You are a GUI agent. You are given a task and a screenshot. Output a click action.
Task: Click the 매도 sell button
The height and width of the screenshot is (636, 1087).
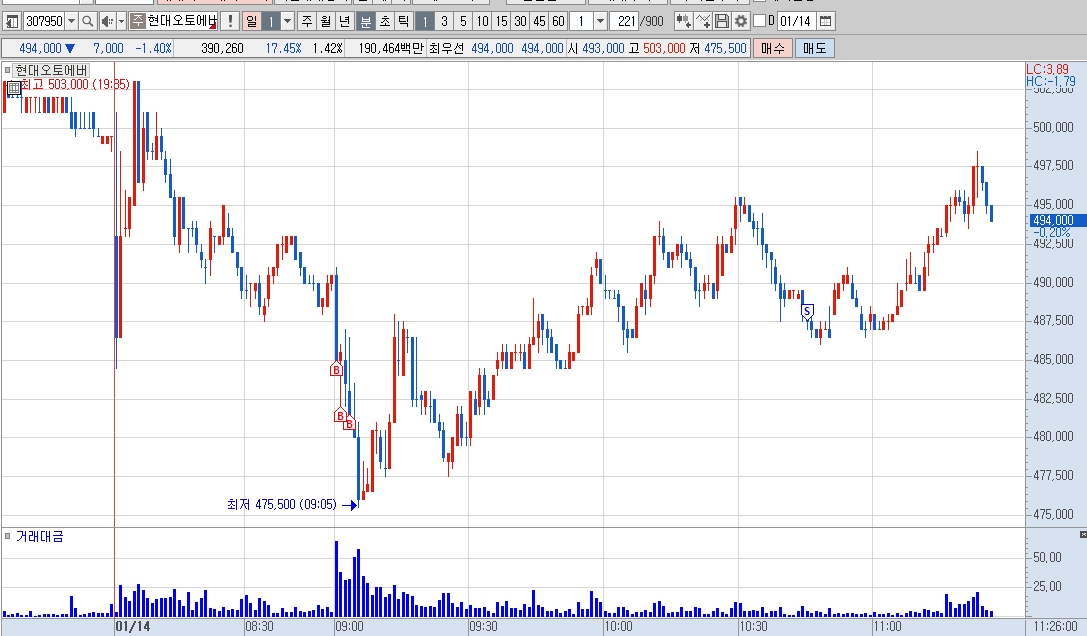[815, 48]
